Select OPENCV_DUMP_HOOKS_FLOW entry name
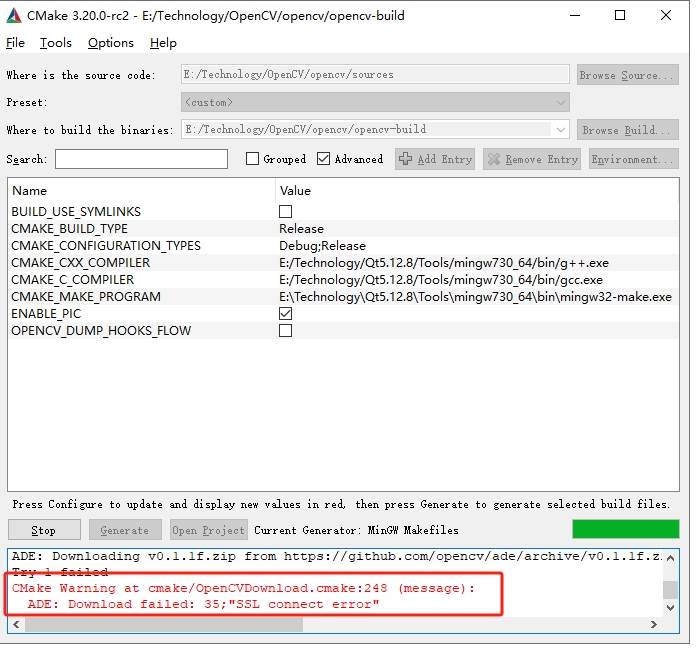697x651 pixels. pyautogui.click(x=101, y=331)
